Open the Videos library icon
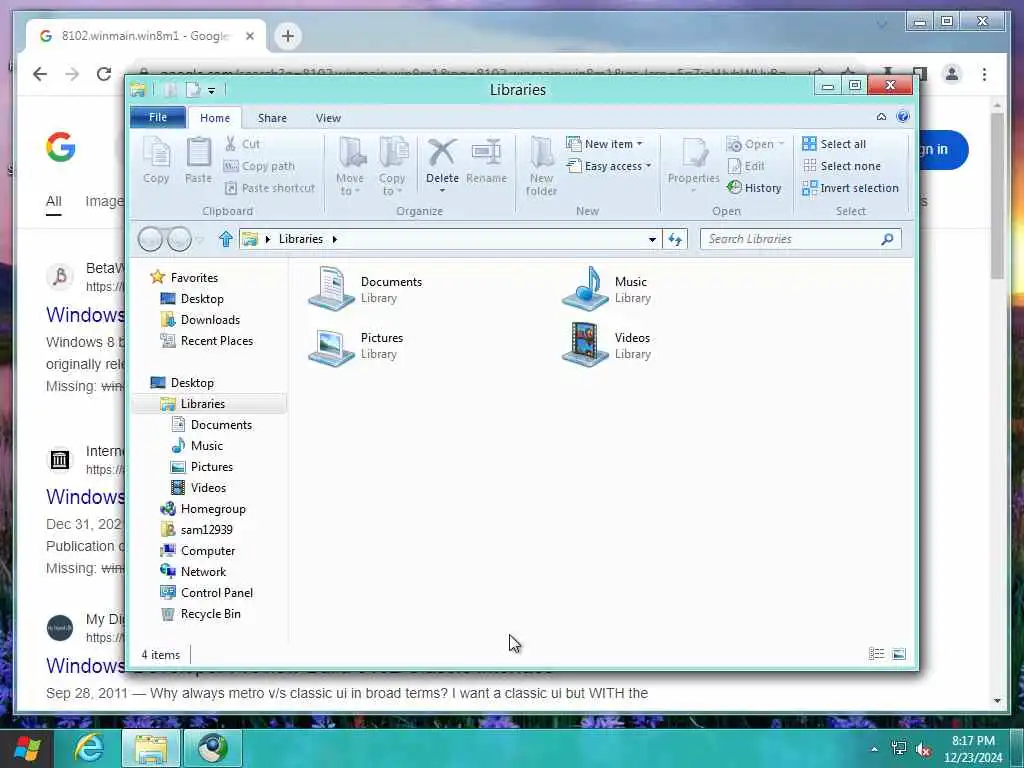Screen dimensions: 1024x768 585,345
